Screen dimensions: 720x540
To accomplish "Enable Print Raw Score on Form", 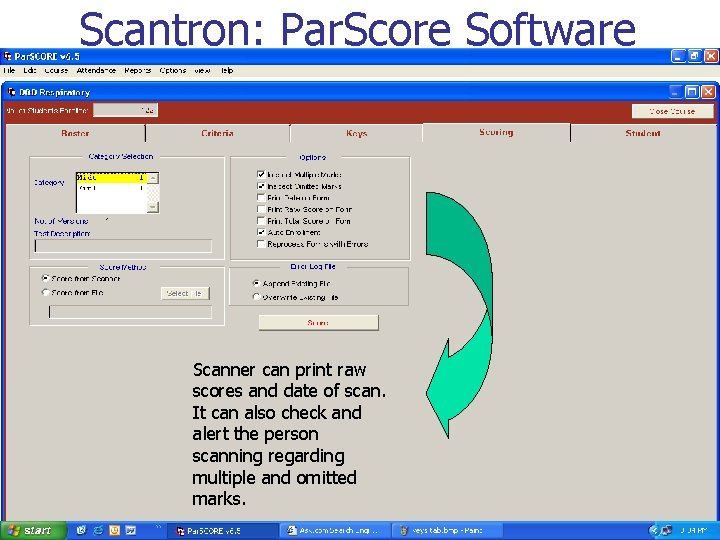I will [261, 209].
